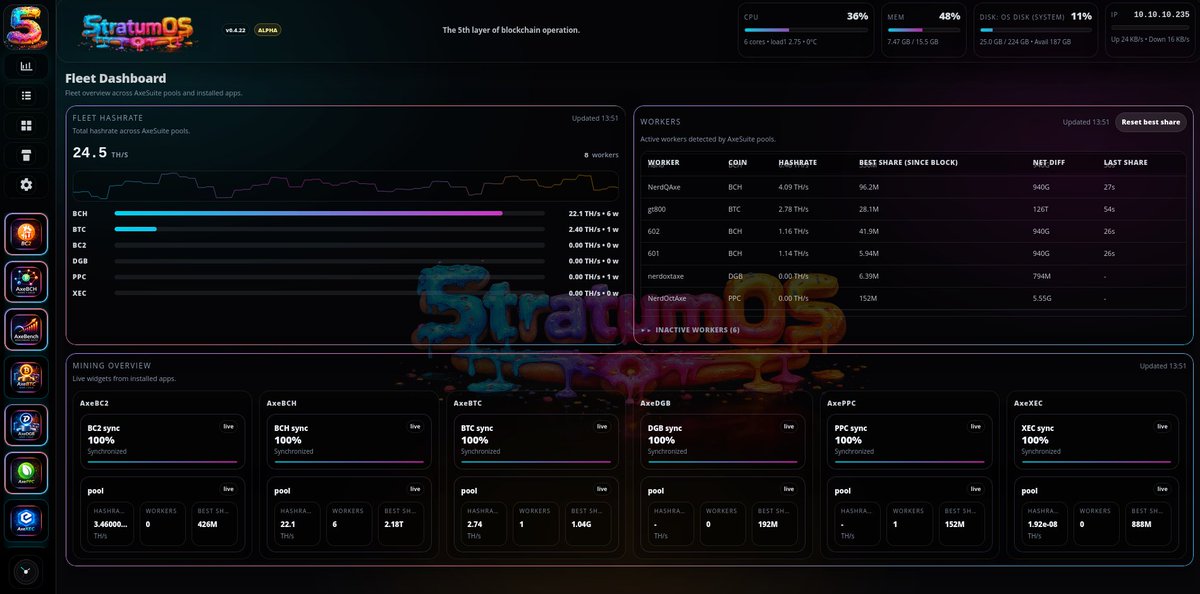
Task: Launch the AxePPC app icon in the sidebar
Action: click(26, 472)
